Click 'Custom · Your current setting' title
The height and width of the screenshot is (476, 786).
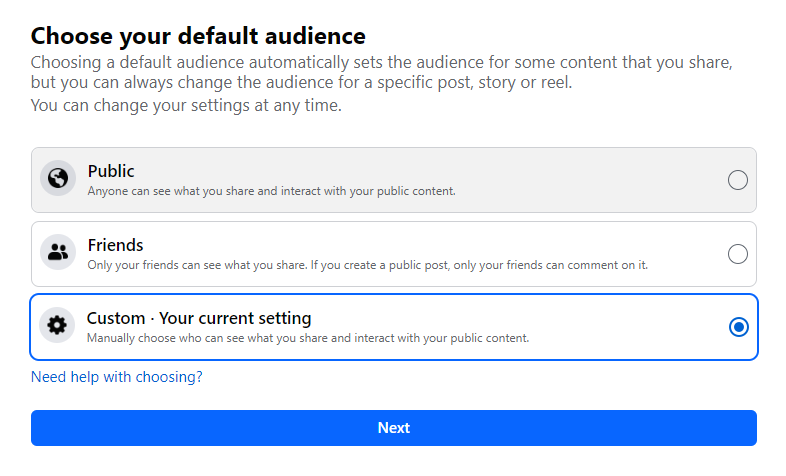tap(199, 319)
